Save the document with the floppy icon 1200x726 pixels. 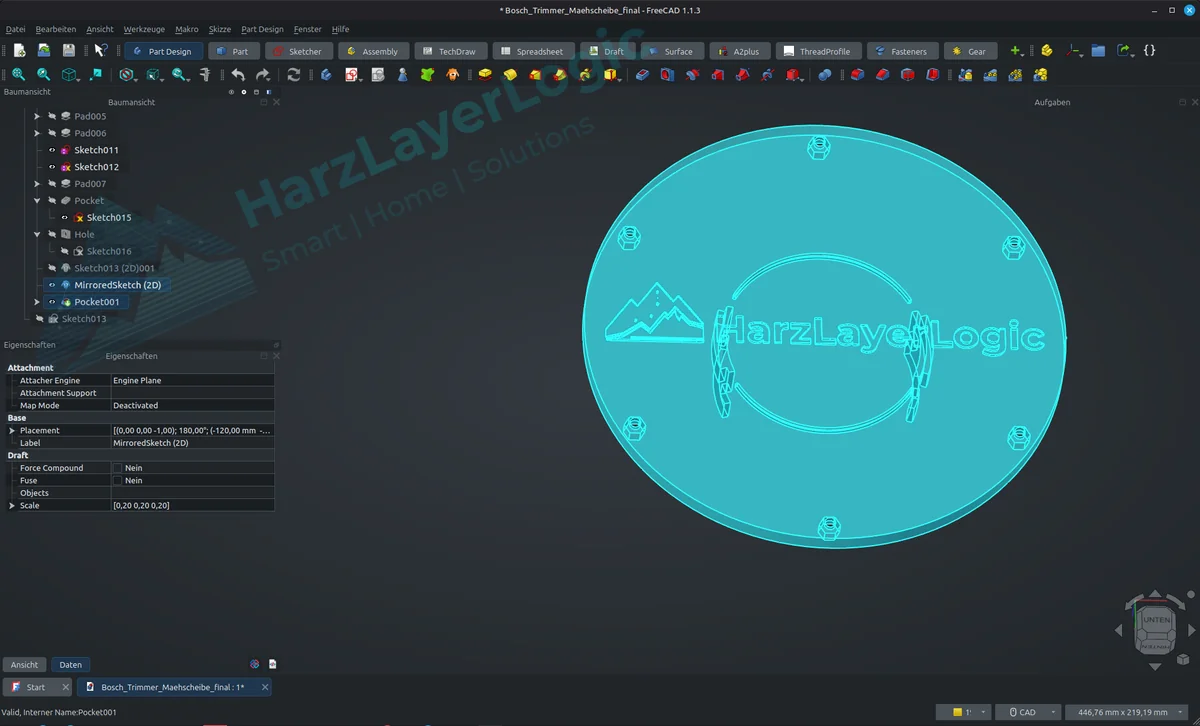click(x=69, y=51)
